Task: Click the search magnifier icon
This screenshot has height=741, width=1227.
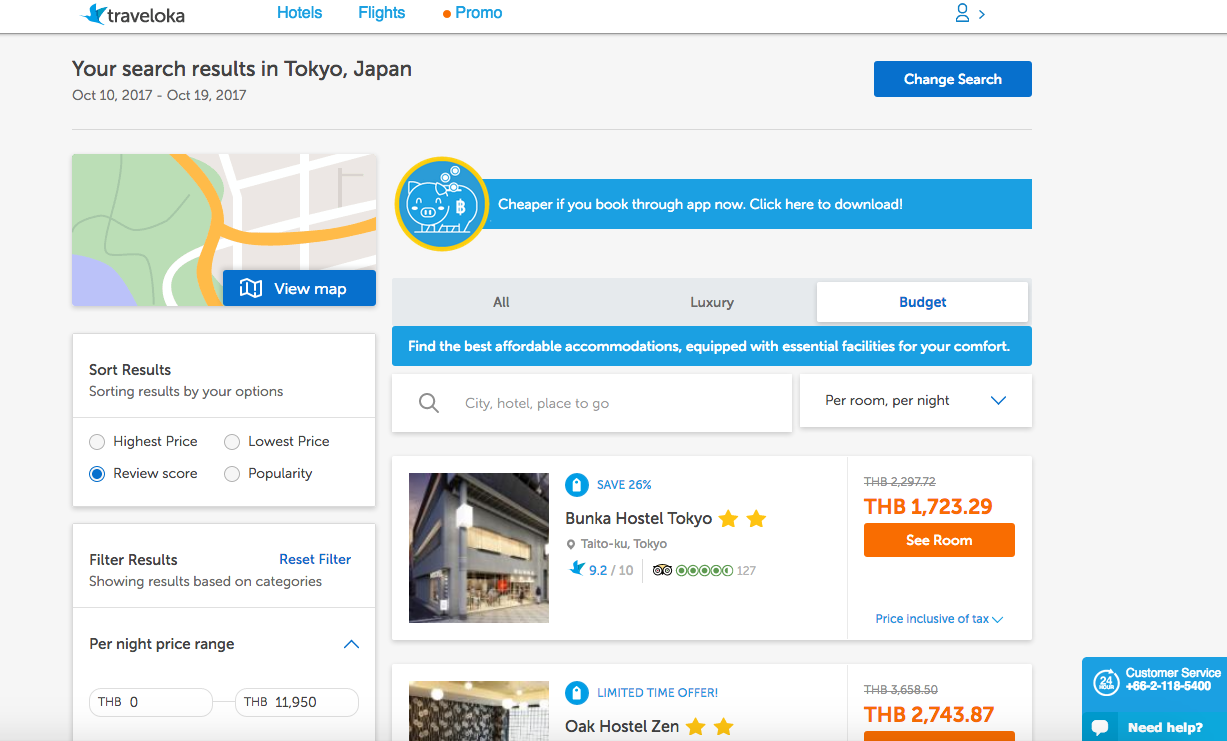Action: (429, 403)
